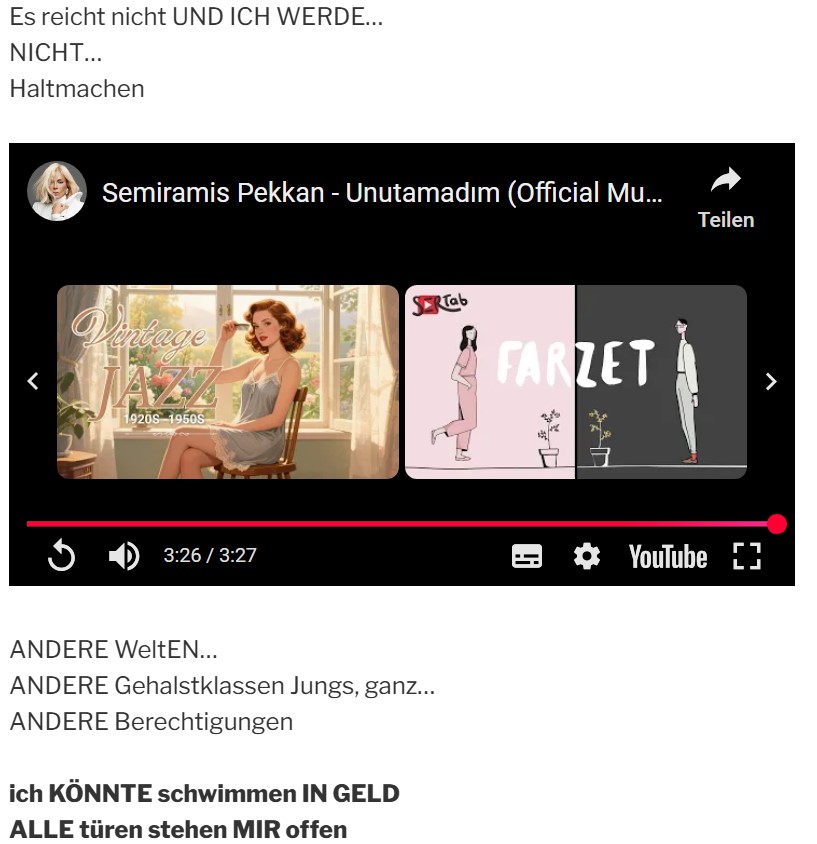Open the player settings gear
Image resolution: width=817 pixels, height=844 pixels.
(x=586, y=555)
